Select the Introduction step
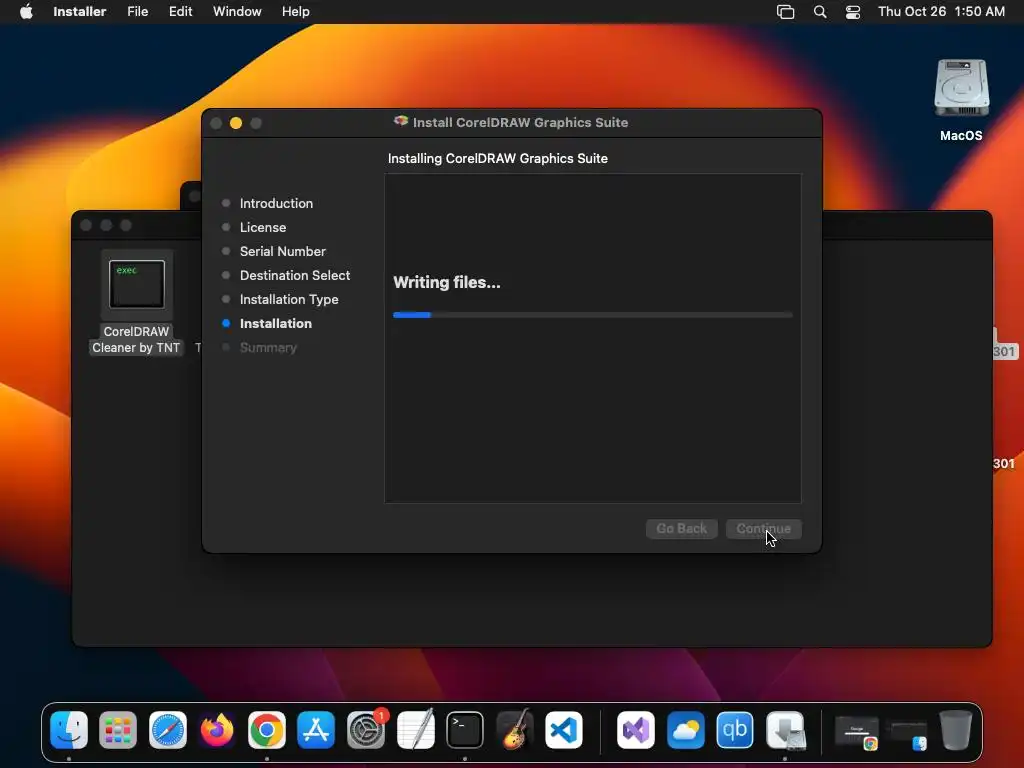 [x=276, y=203]
